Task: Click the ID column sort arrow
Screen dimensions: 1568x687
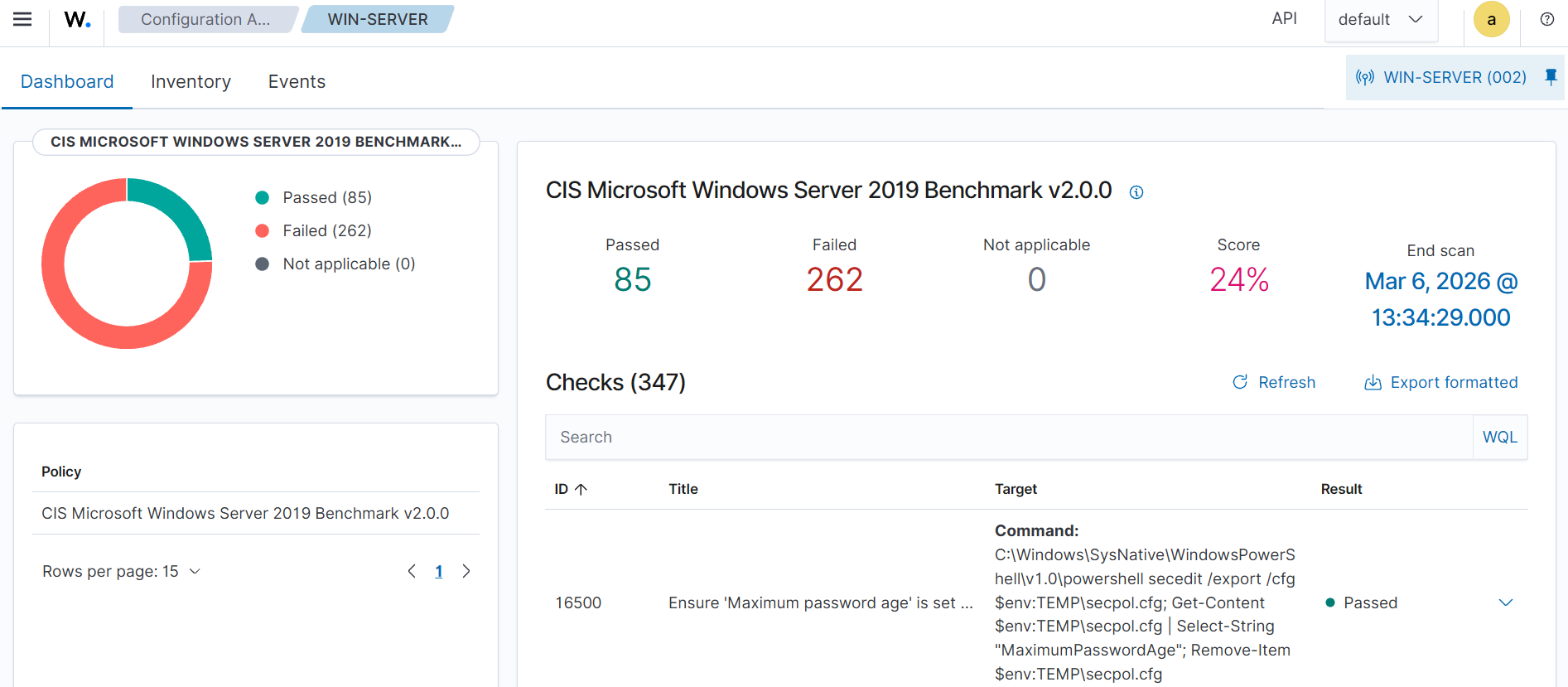Action: click(x=581, y=489)
